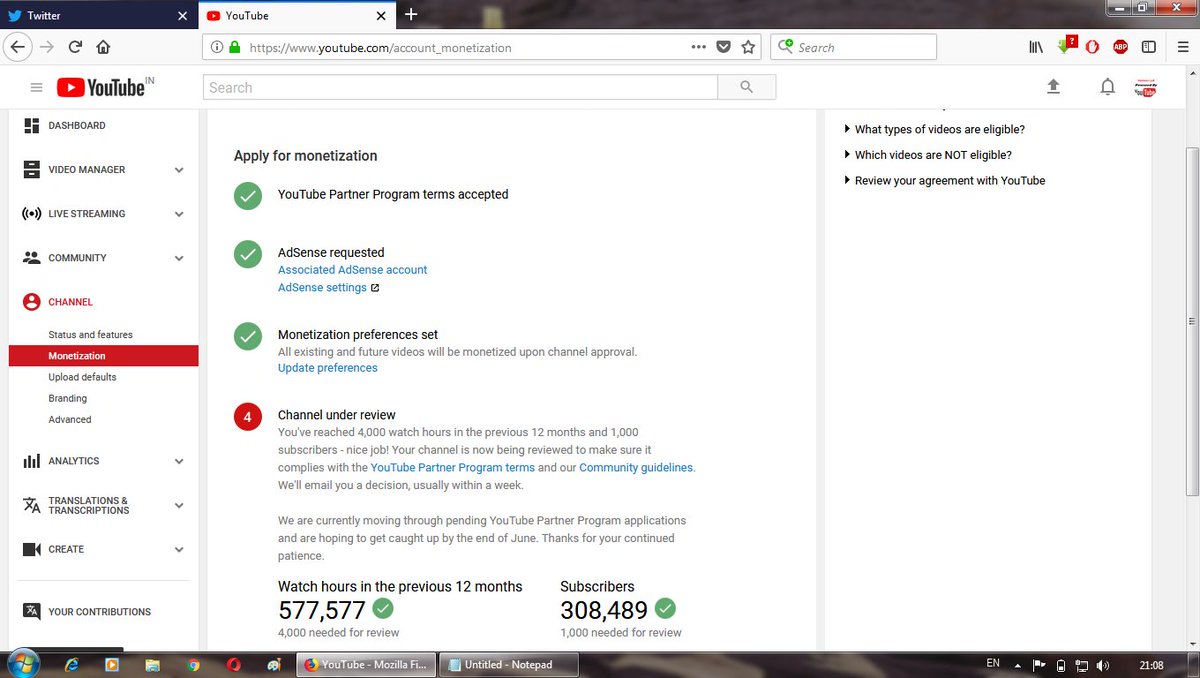
Task: Open YouTube Partner Program terms link
Action: (453, 467)
